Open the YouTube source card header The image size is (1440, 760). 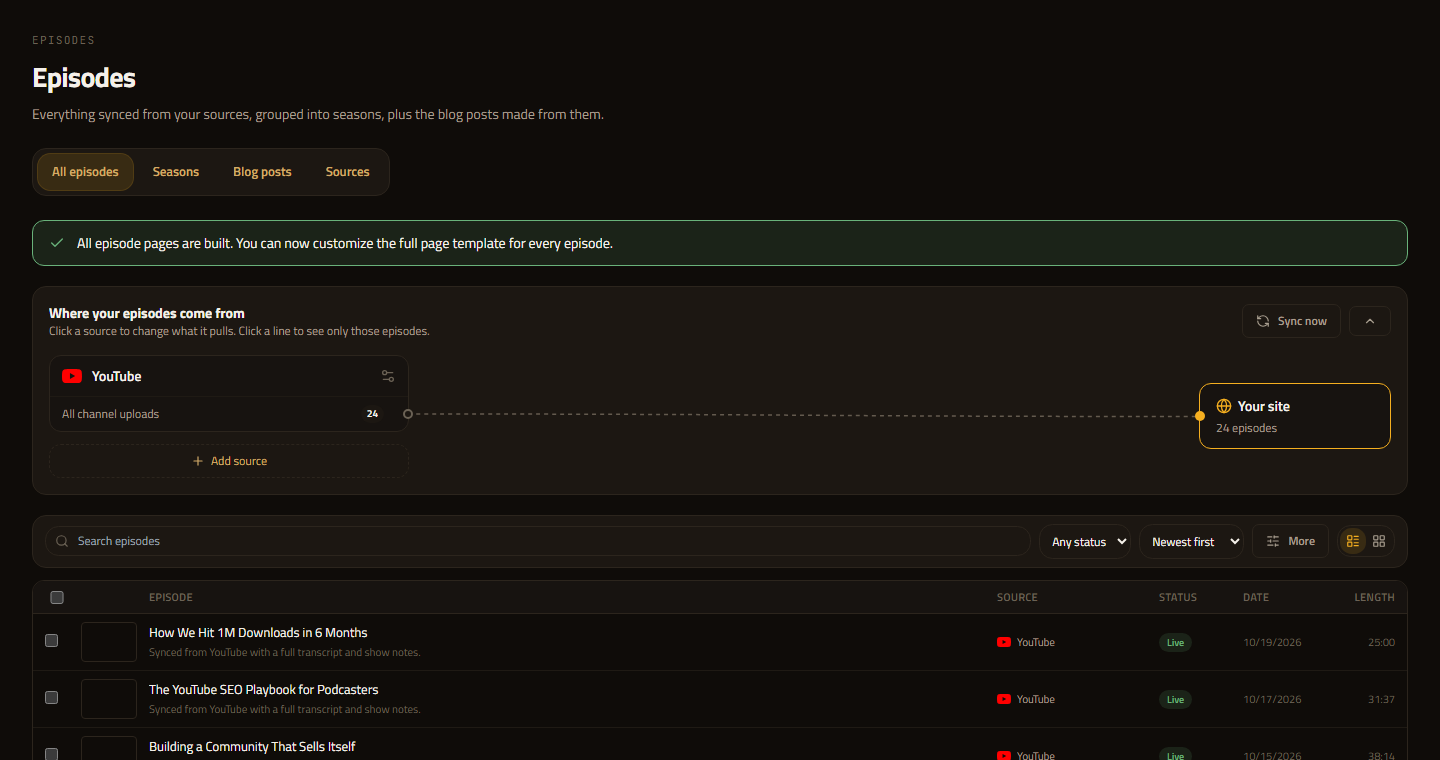[x=229, y=376]
